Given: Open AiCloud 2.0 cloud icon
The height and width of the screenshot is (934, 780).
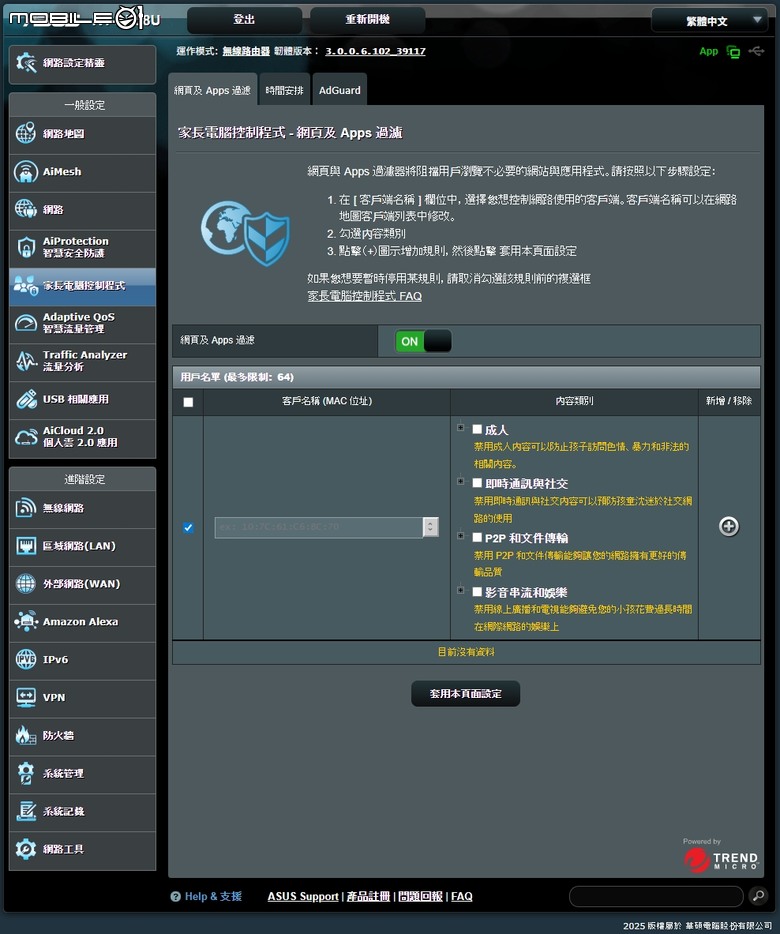Looking at the screenshot, I should [26, 437].
